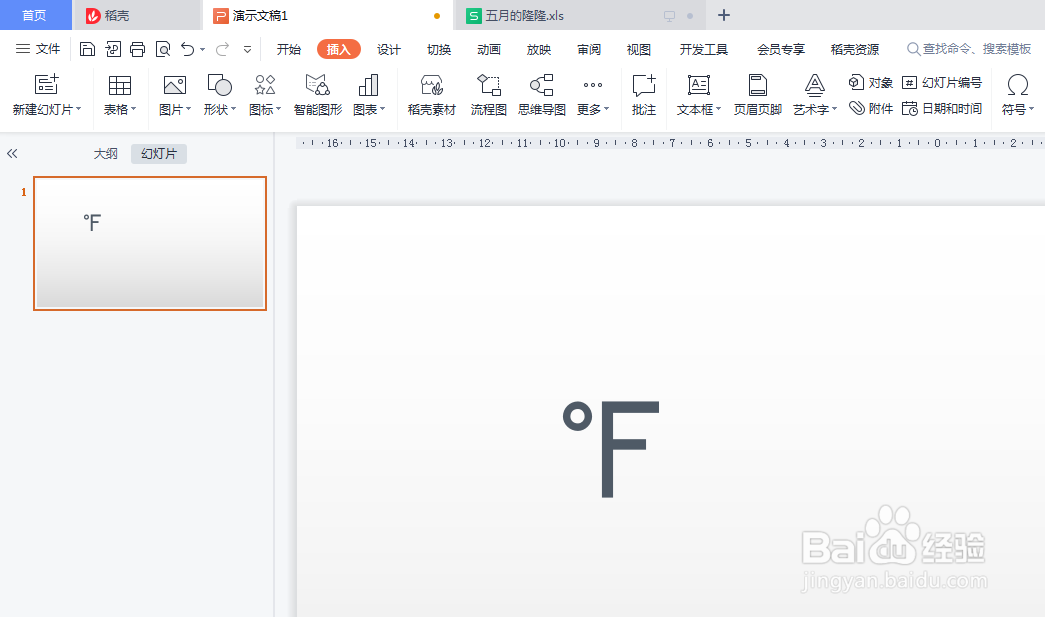Insert 页眉页脚 header and footer
Screen dimensions: 1045x617
point(757,97)
